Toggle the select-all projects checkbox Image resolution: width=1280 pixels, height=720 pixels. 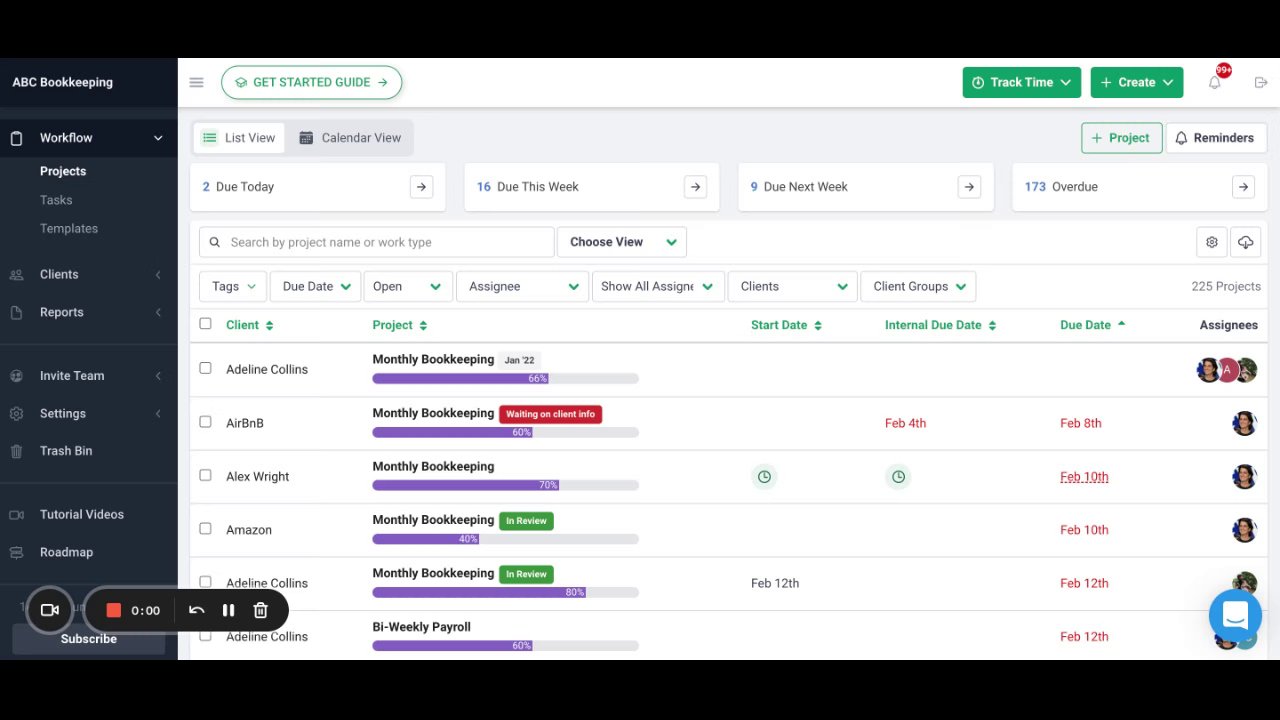pos(205,323)
